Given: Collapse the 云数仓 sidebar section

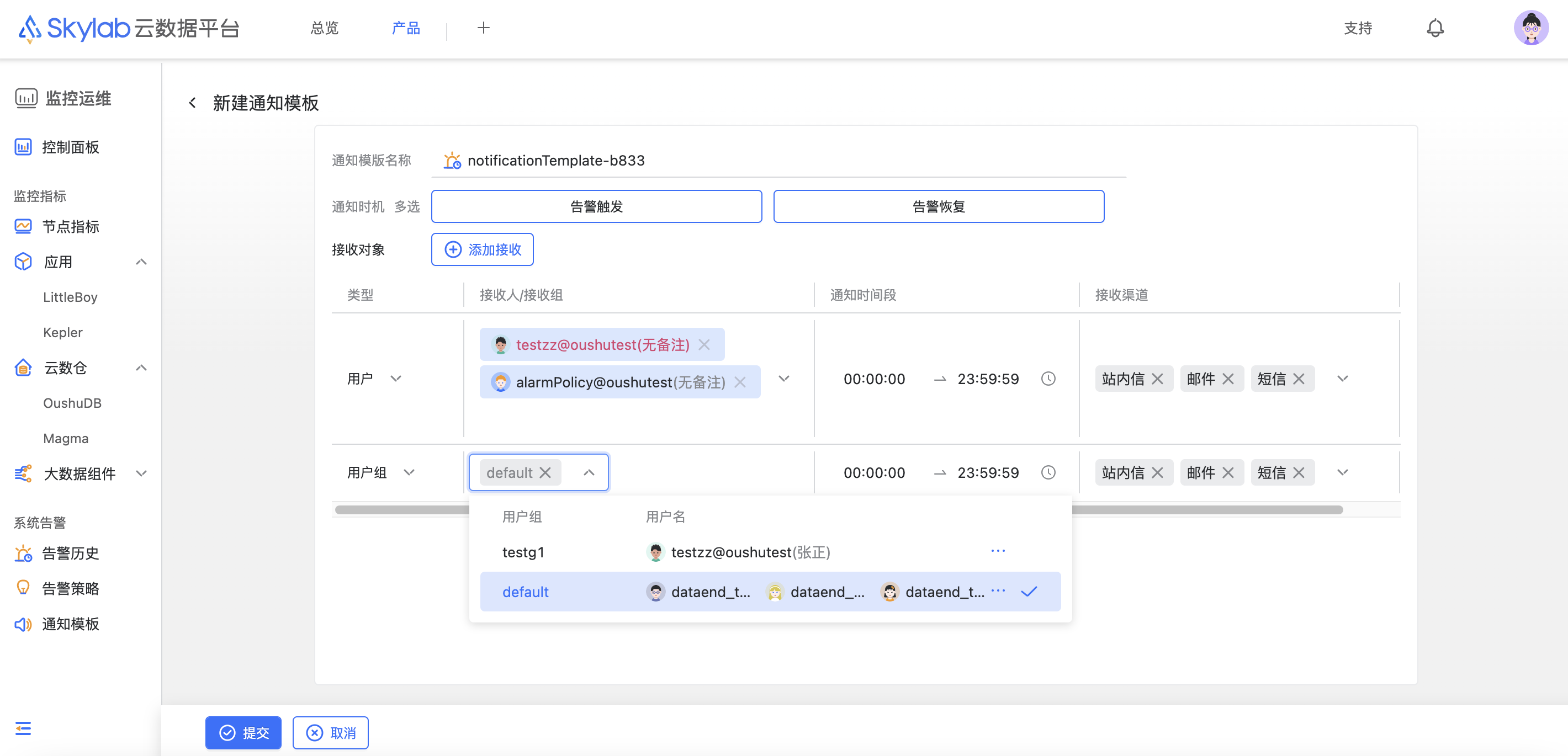Looking at the screenshot, I should click(x=141, y=368).
